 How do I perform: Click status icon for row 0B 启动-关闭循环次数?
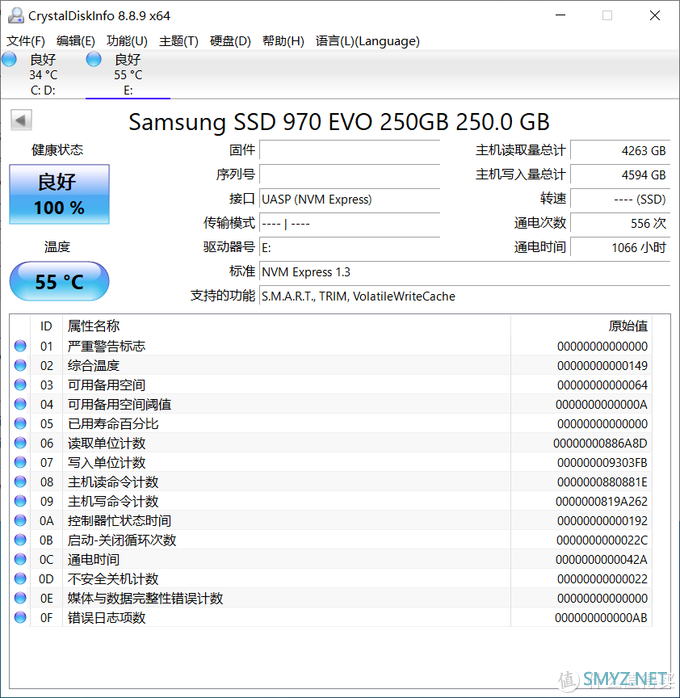[20, 540]
